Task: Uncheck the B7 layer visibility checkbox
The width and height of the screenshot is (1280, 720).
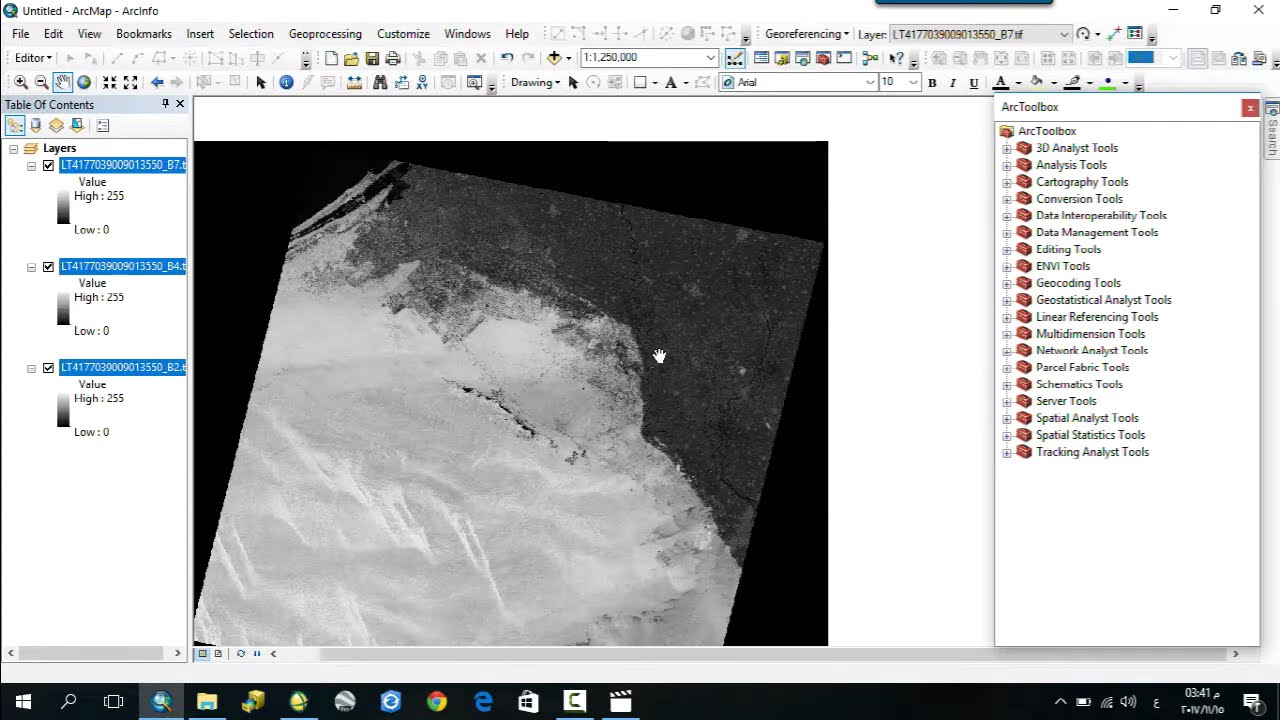Action: [x=48, y=166]
